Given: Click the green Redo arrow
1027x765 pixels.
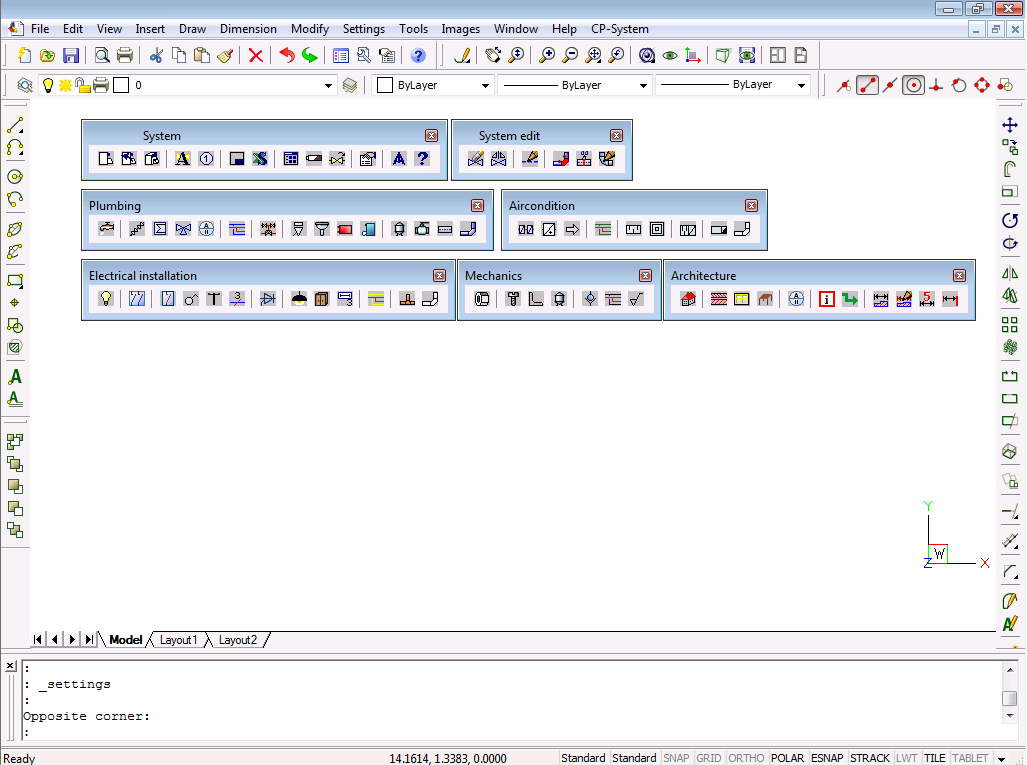Looking at the screenshot, I should tap(310, 56).
